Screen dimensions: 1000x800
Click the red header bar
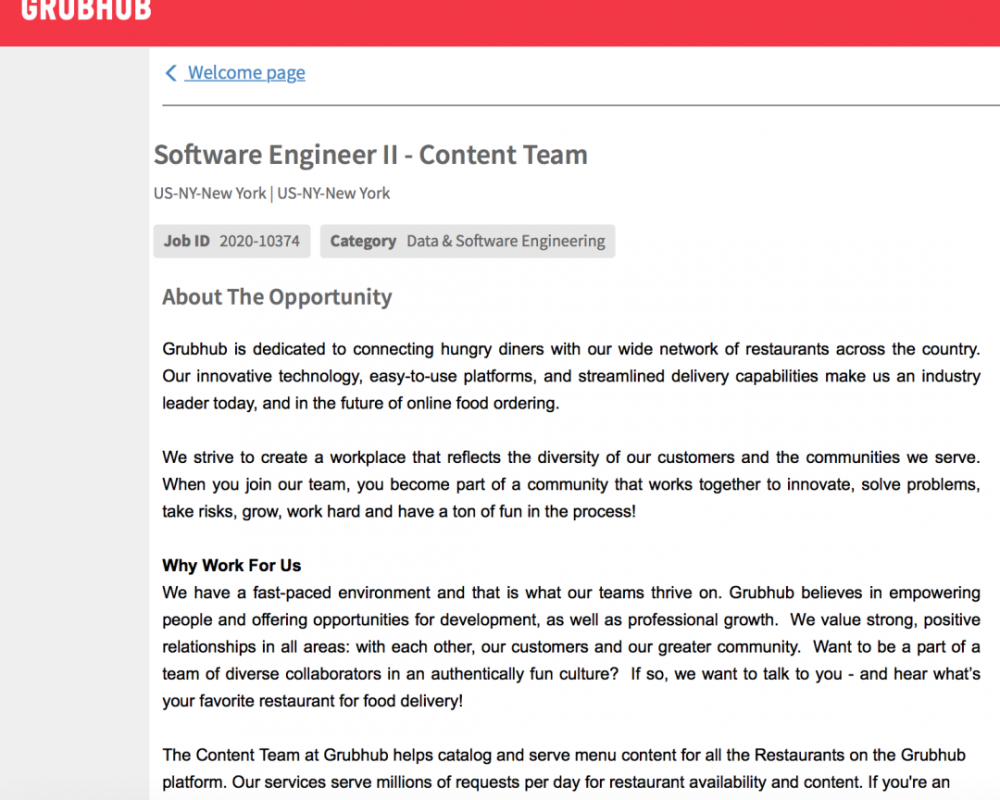[x=600, y=22]
